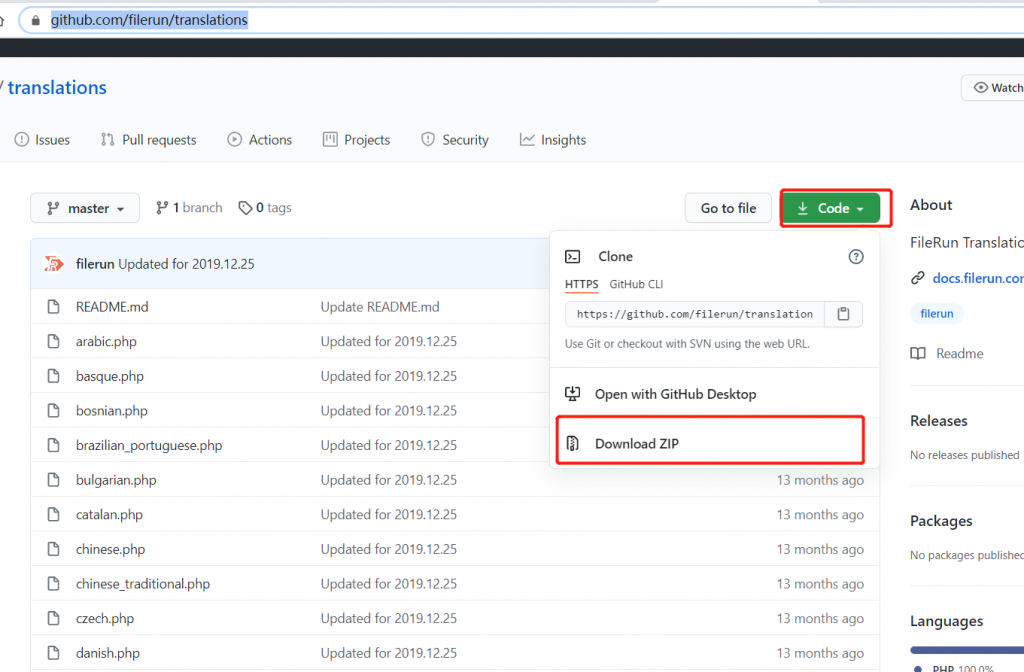
Task: Open the green Code dropdown button
Action: pos(830,208)
